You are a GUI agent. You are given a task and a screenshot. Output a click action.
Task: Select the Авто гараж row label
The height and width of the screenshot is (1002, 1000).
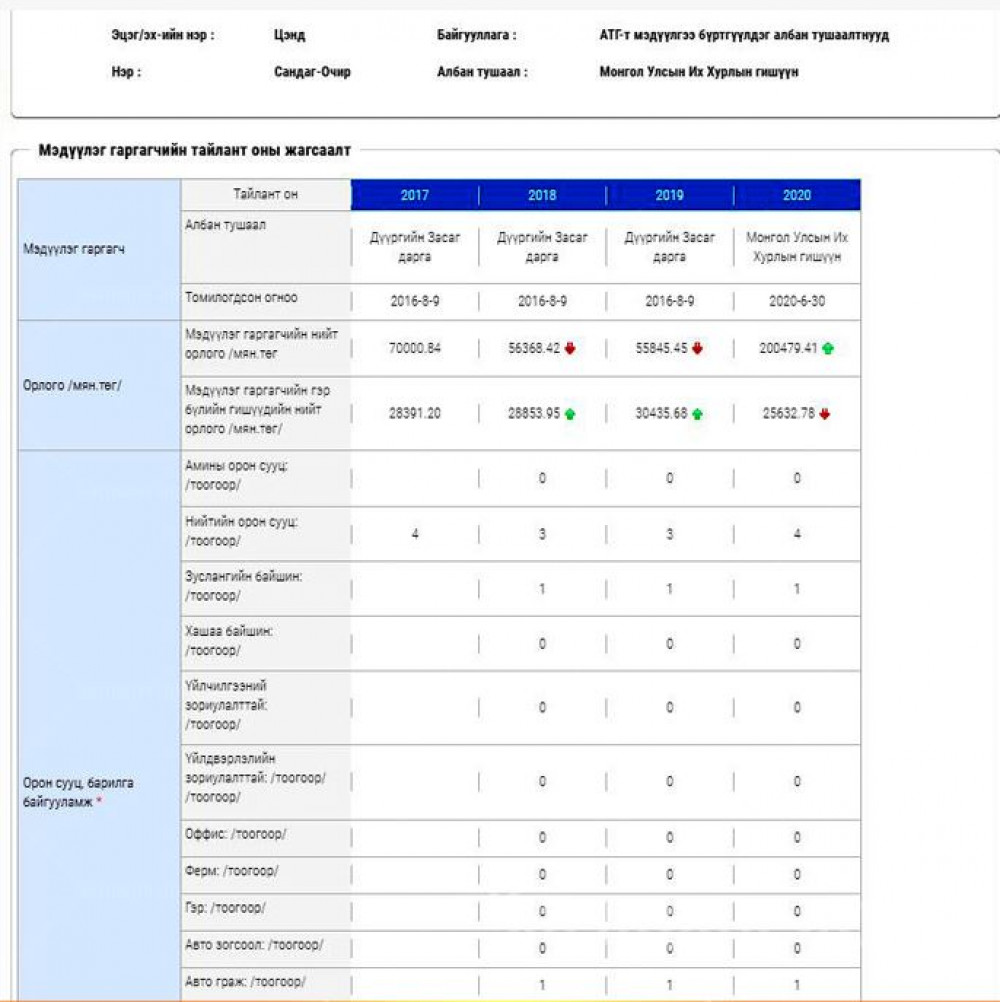click(246, 981)
